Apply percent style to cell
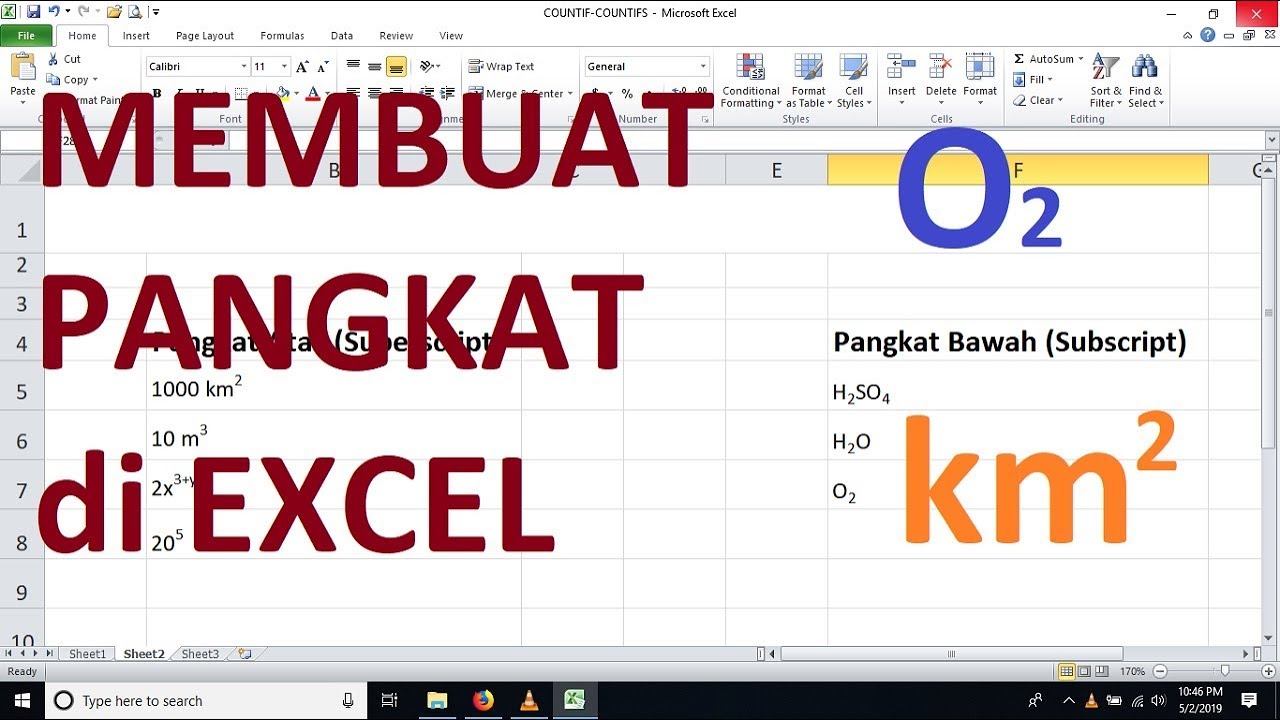 [627, 93]
